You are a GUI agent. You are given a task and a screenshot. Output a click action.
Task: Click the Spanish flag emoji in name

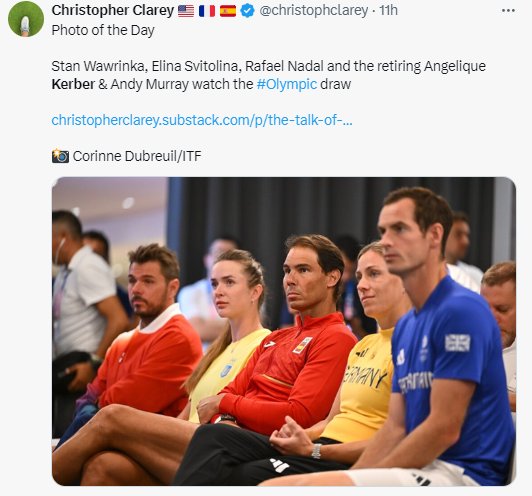click(228, 11)
